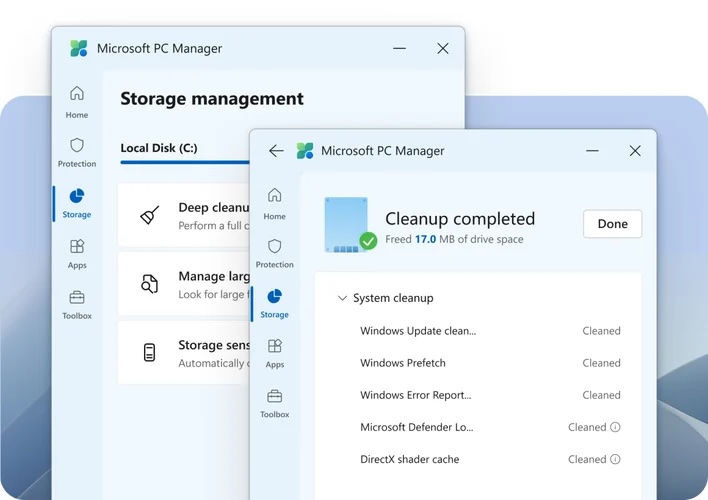Click info icon beside DirectX shader cache

tap(615, 459)
